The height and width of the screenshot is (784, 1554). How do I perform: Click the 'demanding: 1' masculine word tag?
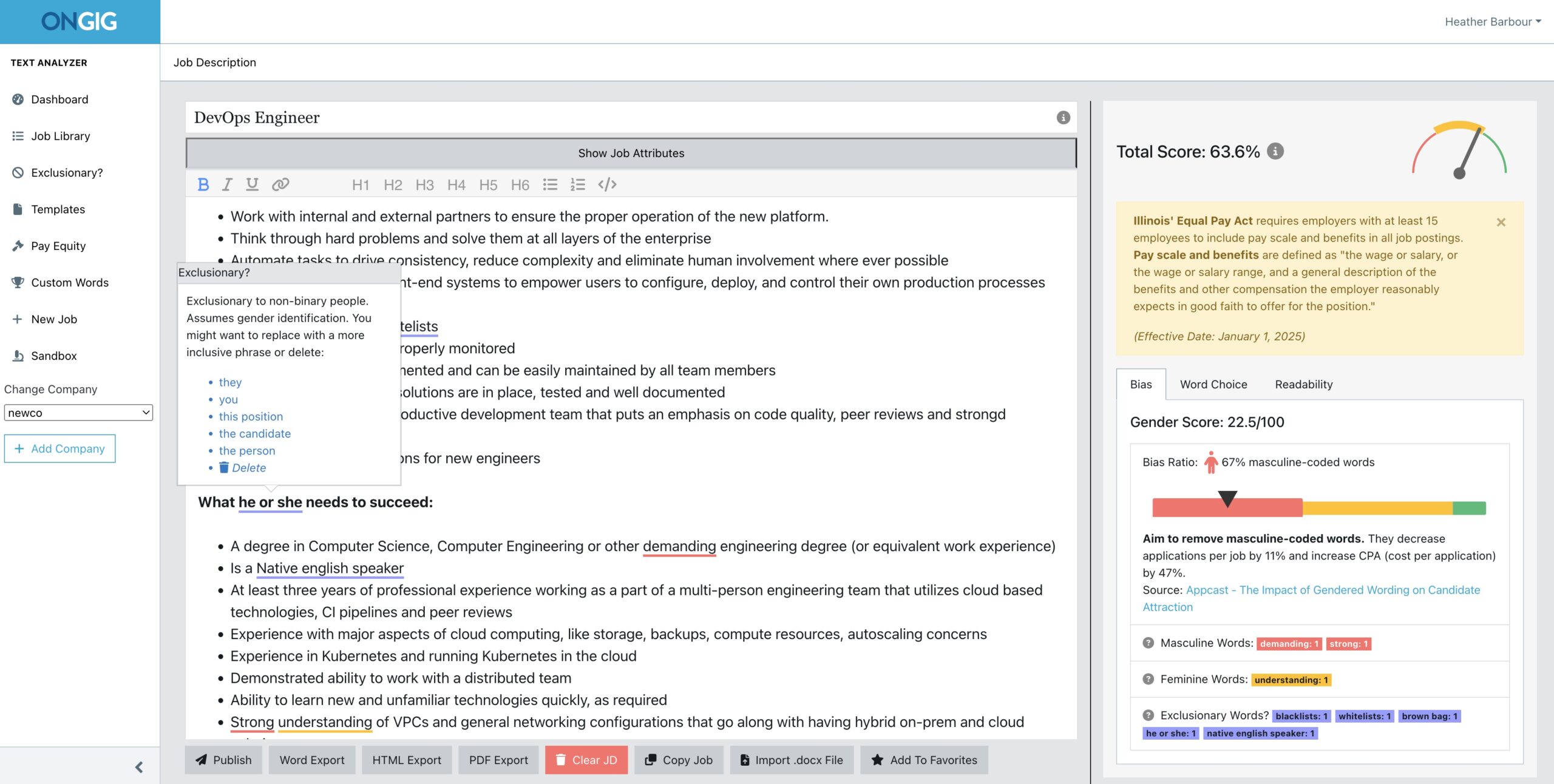click(x=1289, y=644)
